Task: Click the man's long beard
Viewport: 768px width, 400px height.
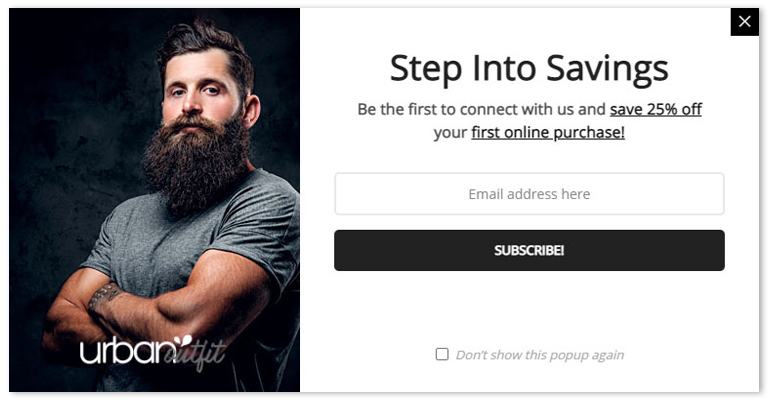Action: 197,165
